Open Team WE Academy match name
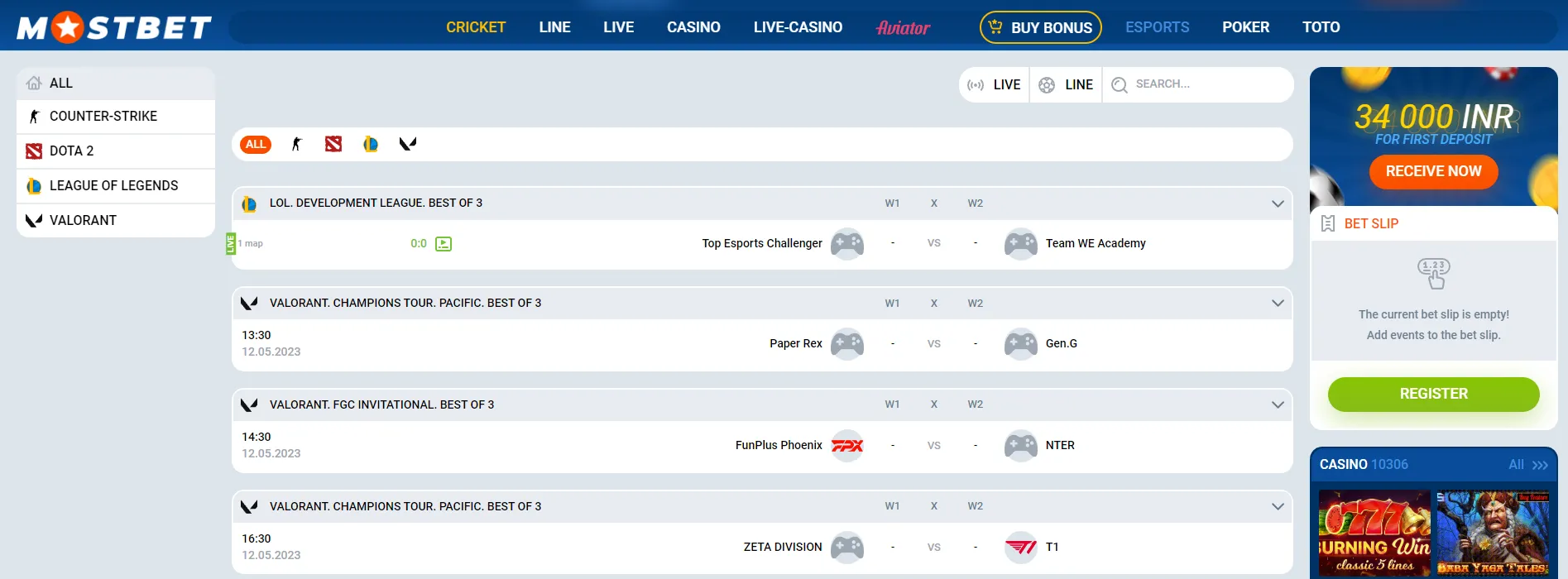 coord(1096,244)
